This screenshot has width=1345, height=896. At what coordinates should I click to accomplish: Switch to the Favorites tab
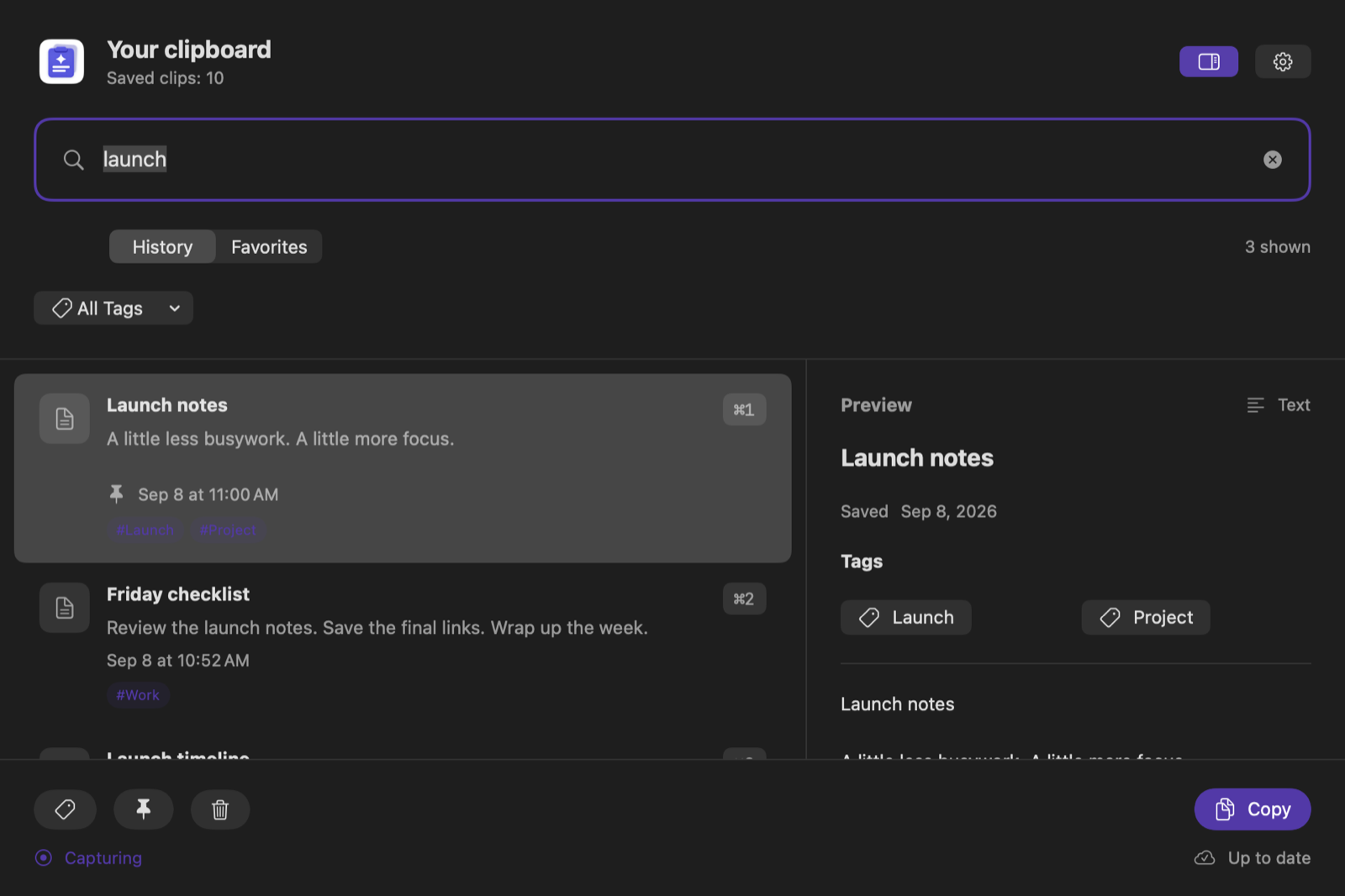269,247
